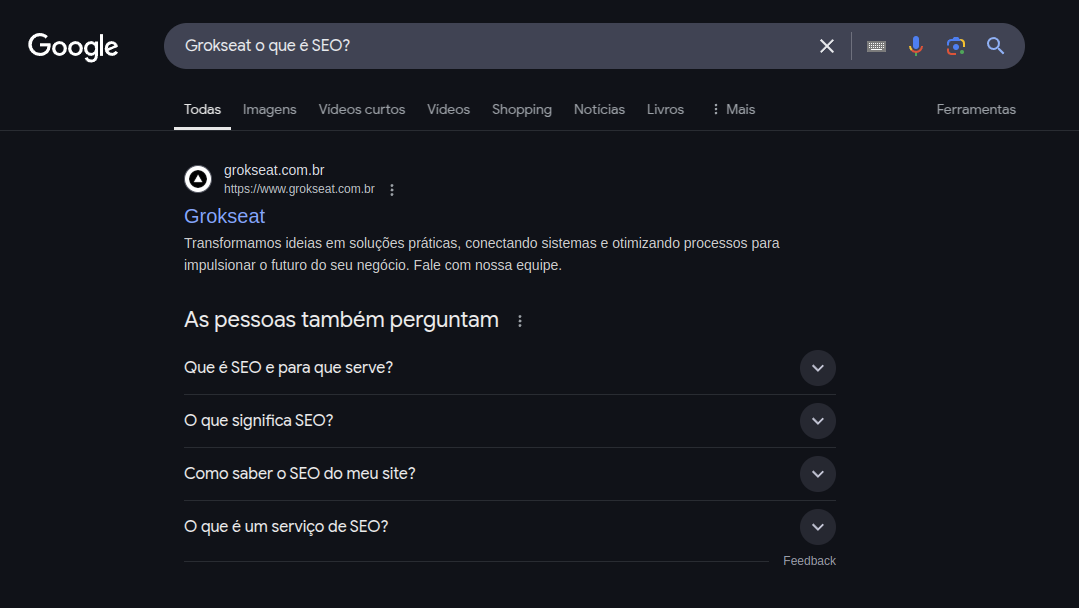Start voice search with the microphone icon
This screenshot has width=1079, height=608.
tap(915, 45)
